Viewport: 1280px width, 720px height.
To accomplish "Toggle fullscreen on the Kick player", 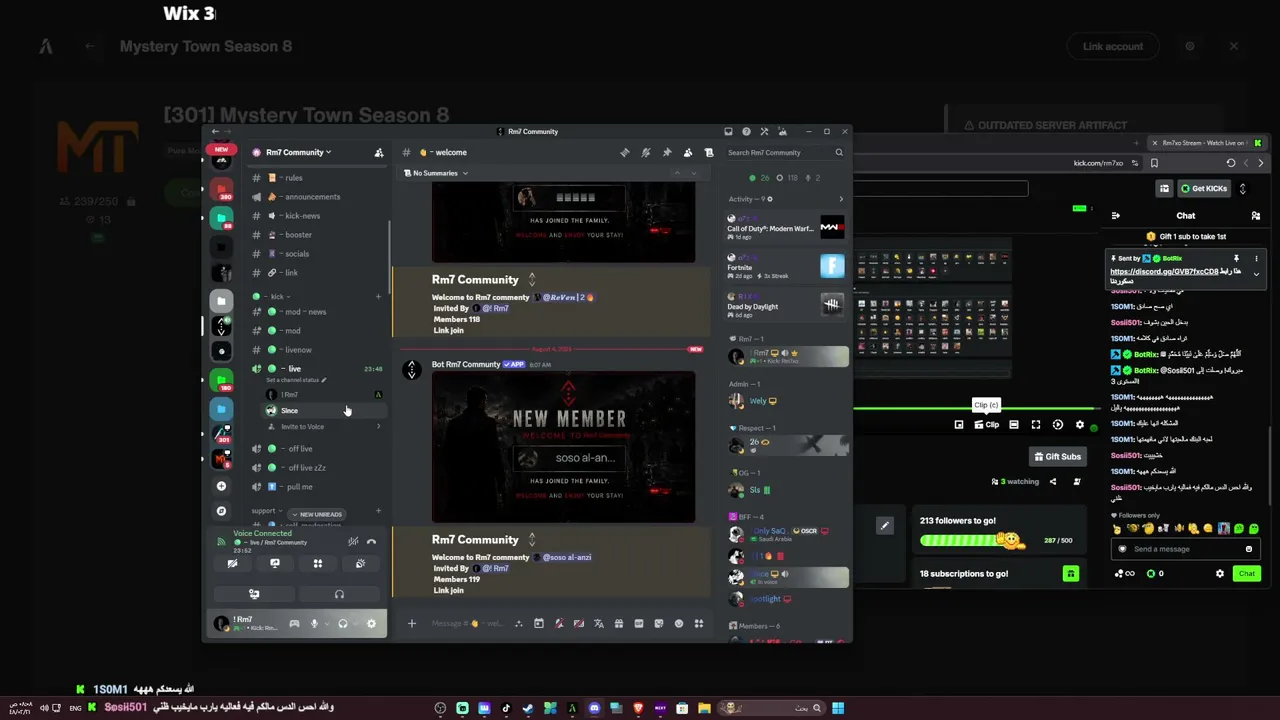I will tap(1036, 425).
